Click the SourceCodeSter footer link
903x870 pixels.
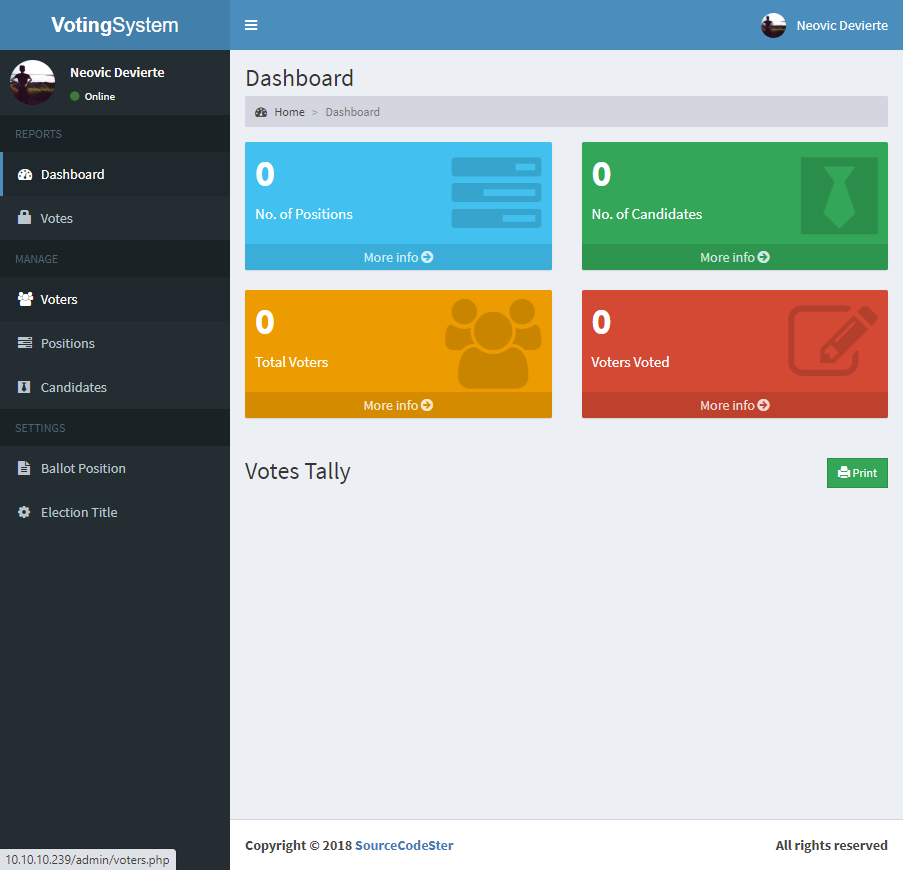[x=404, y=845]
